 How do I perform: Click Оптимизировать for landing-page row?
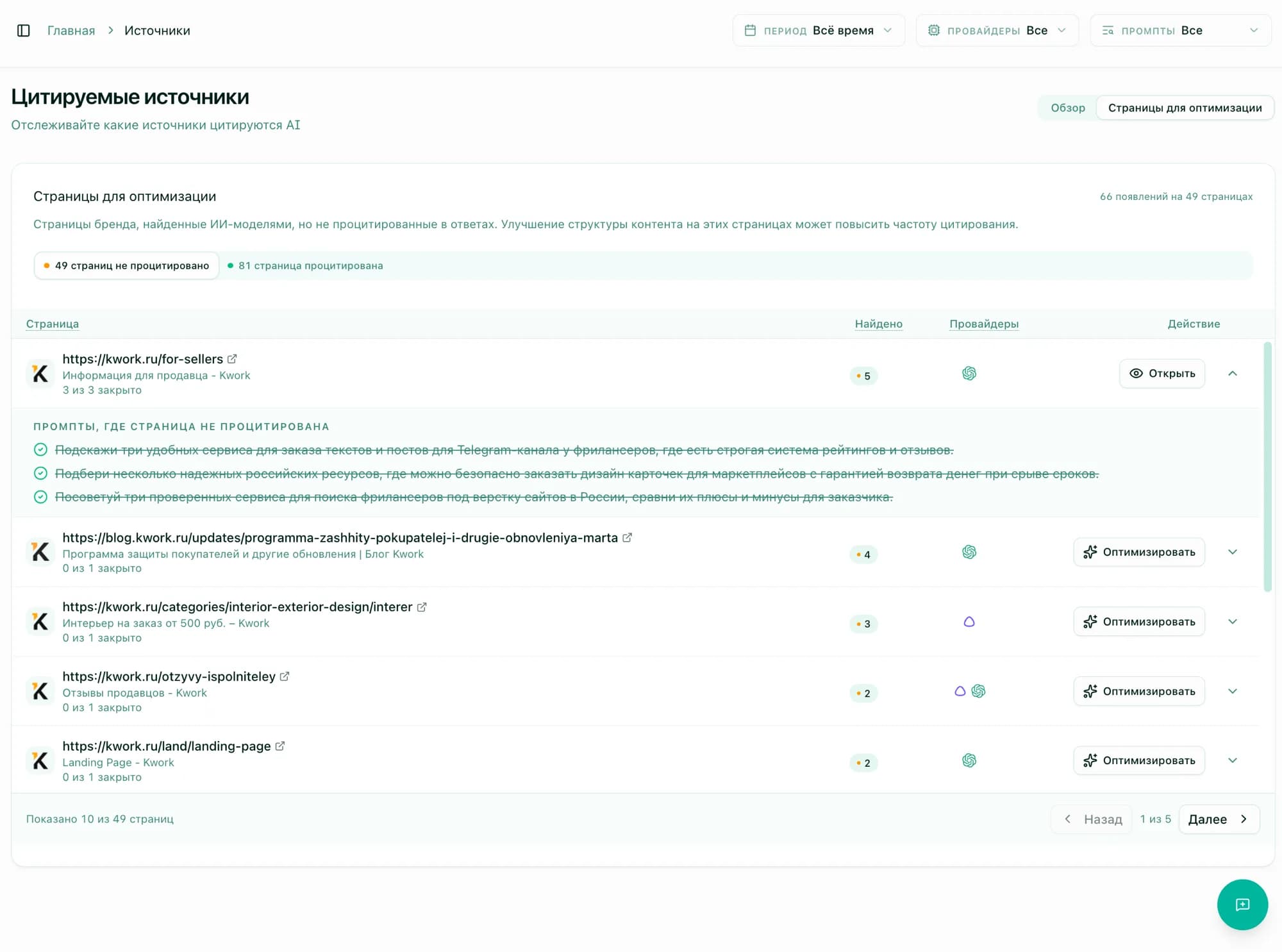tap(1139, 760)
